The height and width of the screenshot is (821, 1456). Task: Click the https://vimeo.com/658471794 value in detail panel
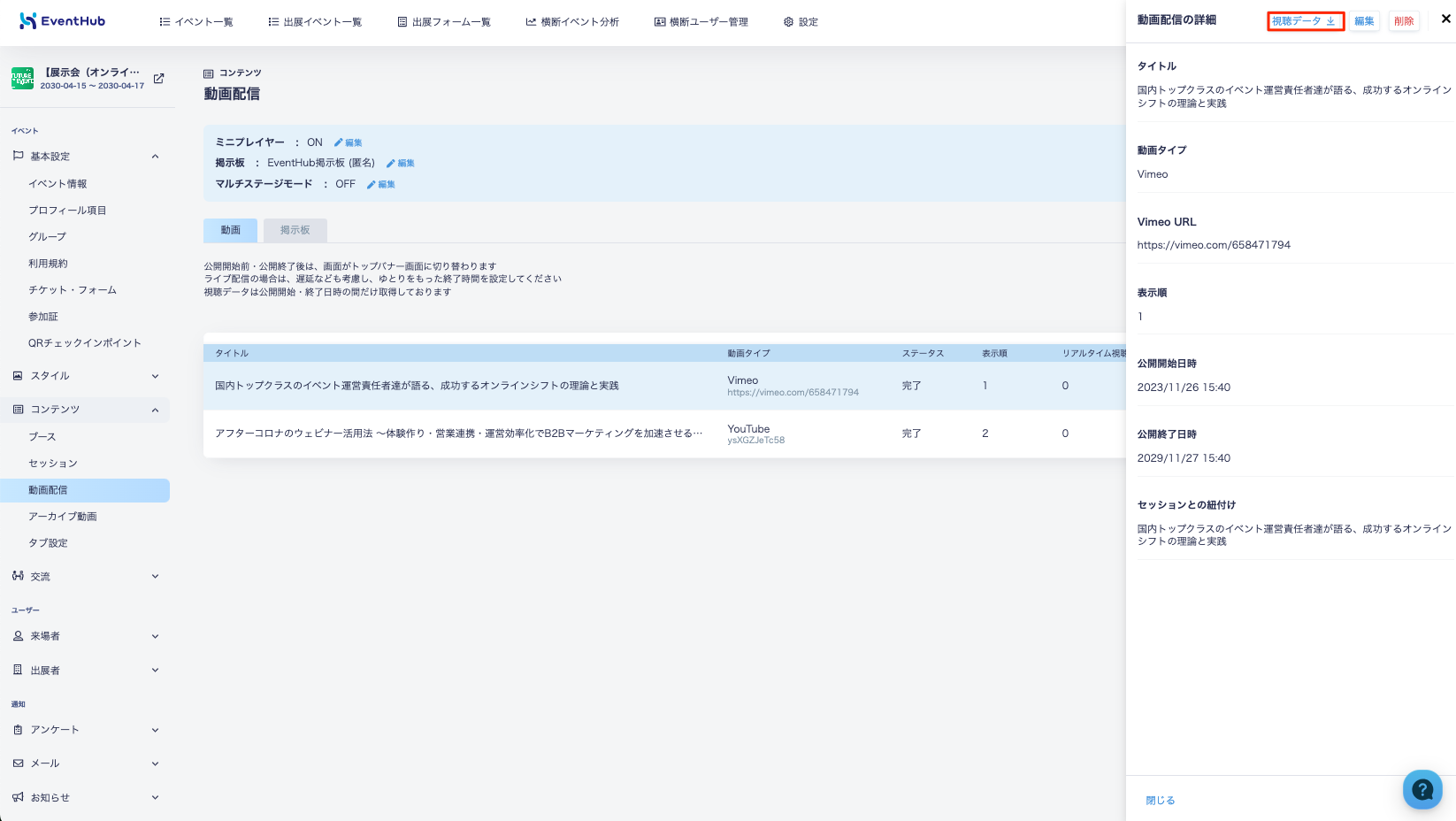[x=1214, y=245]
